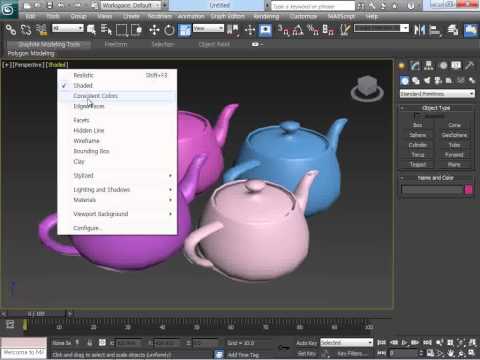Viewport: 480px width, 360px height.
Task: Toggle the Auto Key mode
Action: click(x=306, y=343)
